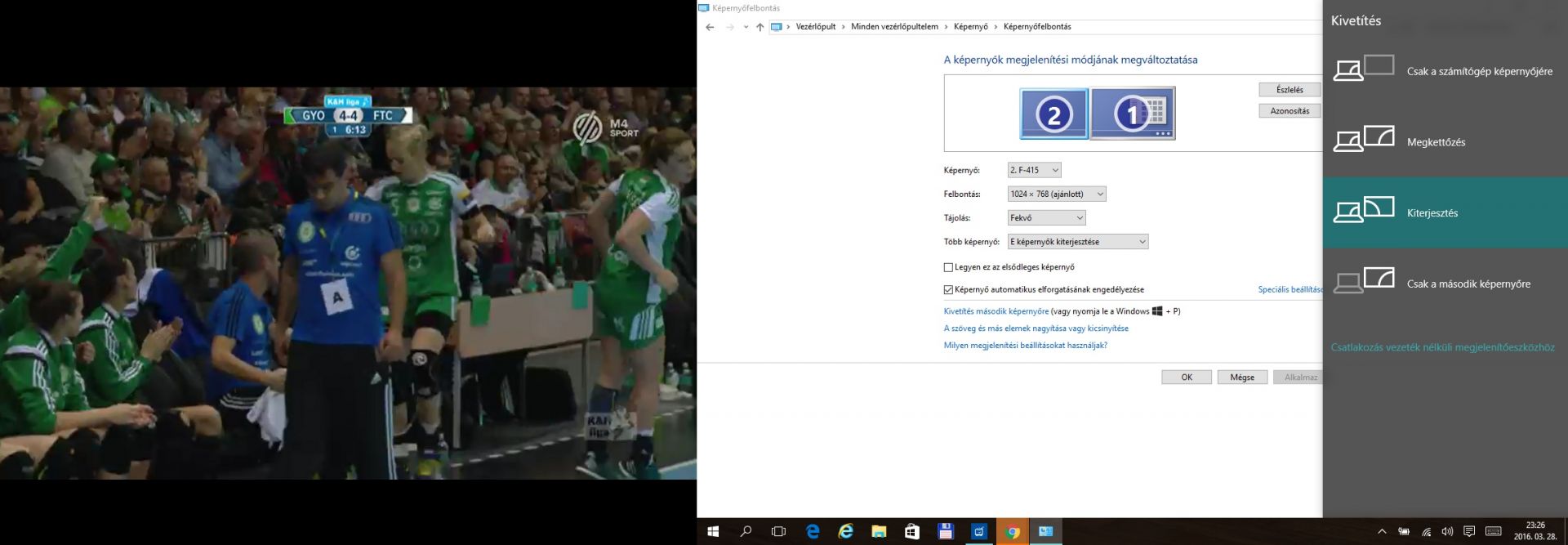Click the battery tray icon
The width and height of the screenshot is (1568, 545).
coord(1404,532)
